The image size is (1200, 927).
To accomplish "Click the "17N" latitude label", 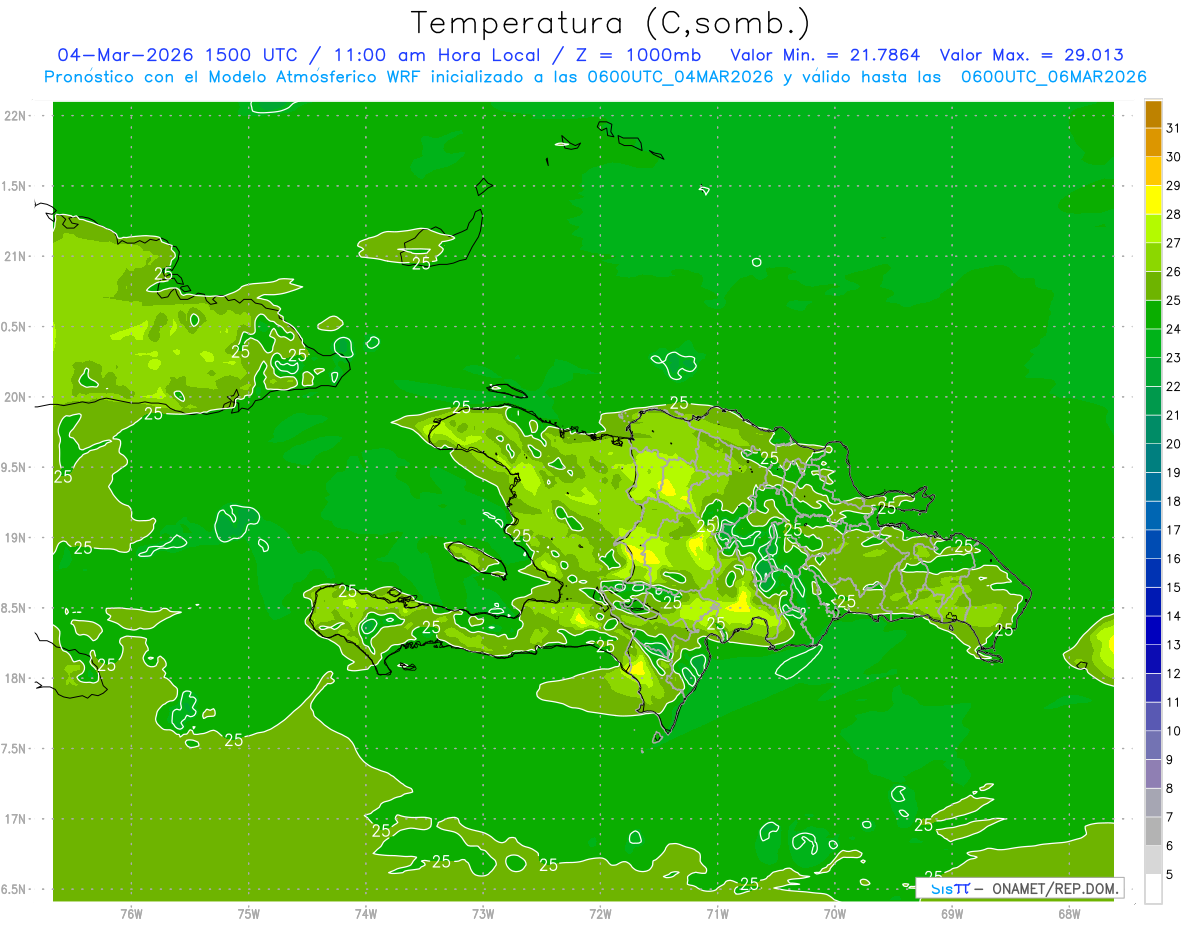I will [15, 820].
